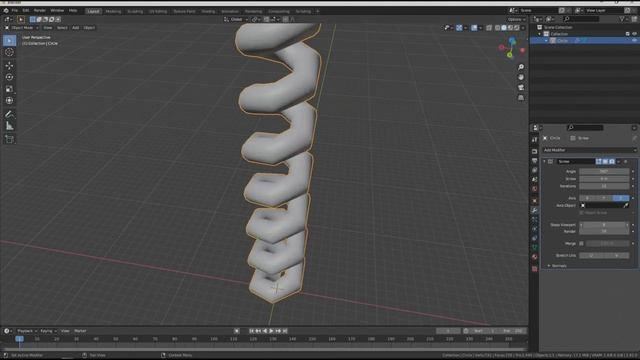Open the Add Modifier dropdown

(589, 150)
